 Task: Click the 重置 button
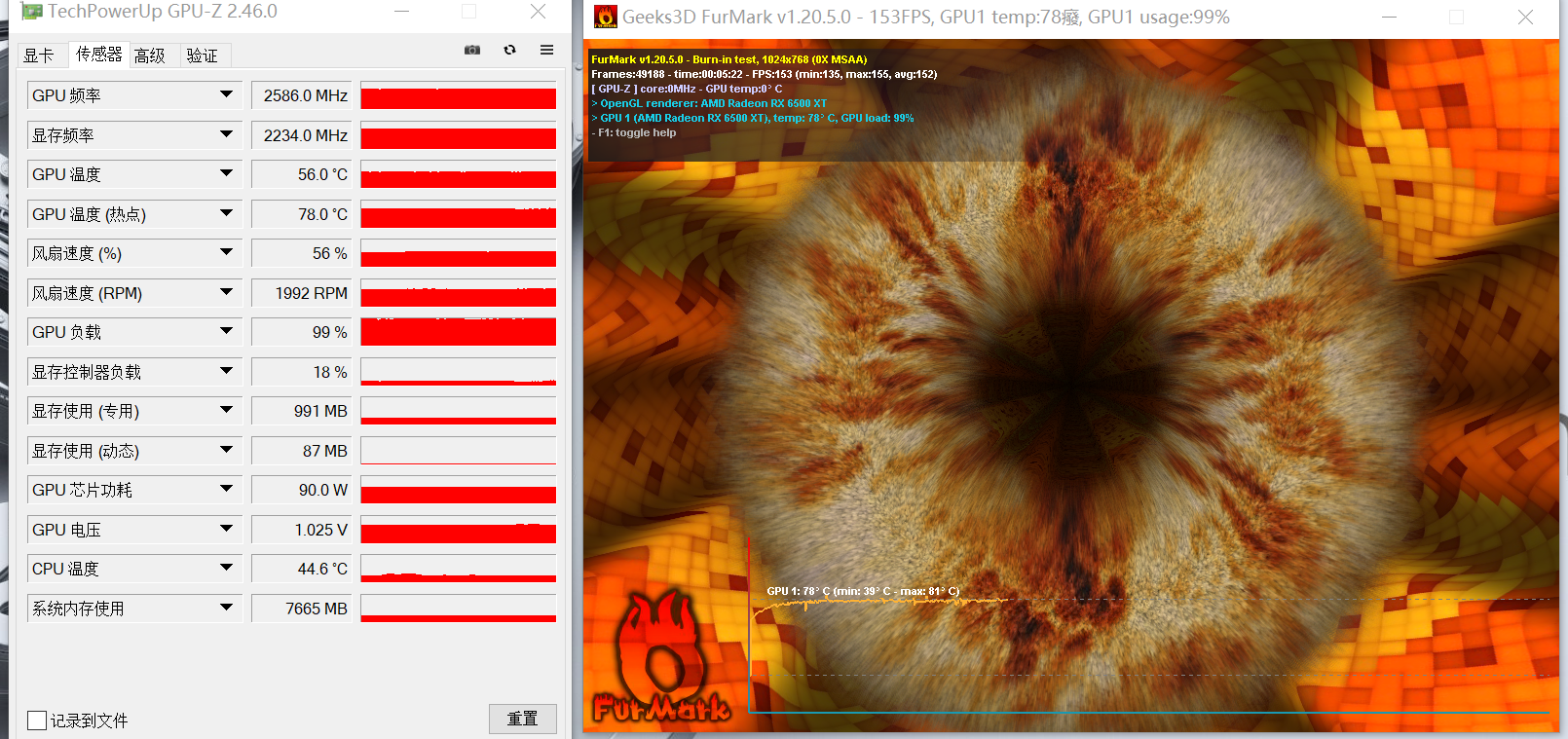pyautogui.click(x=523, y=719)
